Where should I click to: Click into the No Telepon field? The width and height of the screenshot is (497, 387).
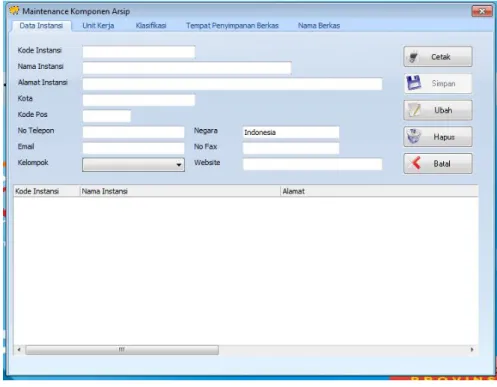pyautogui.click(x=133, y=132)
